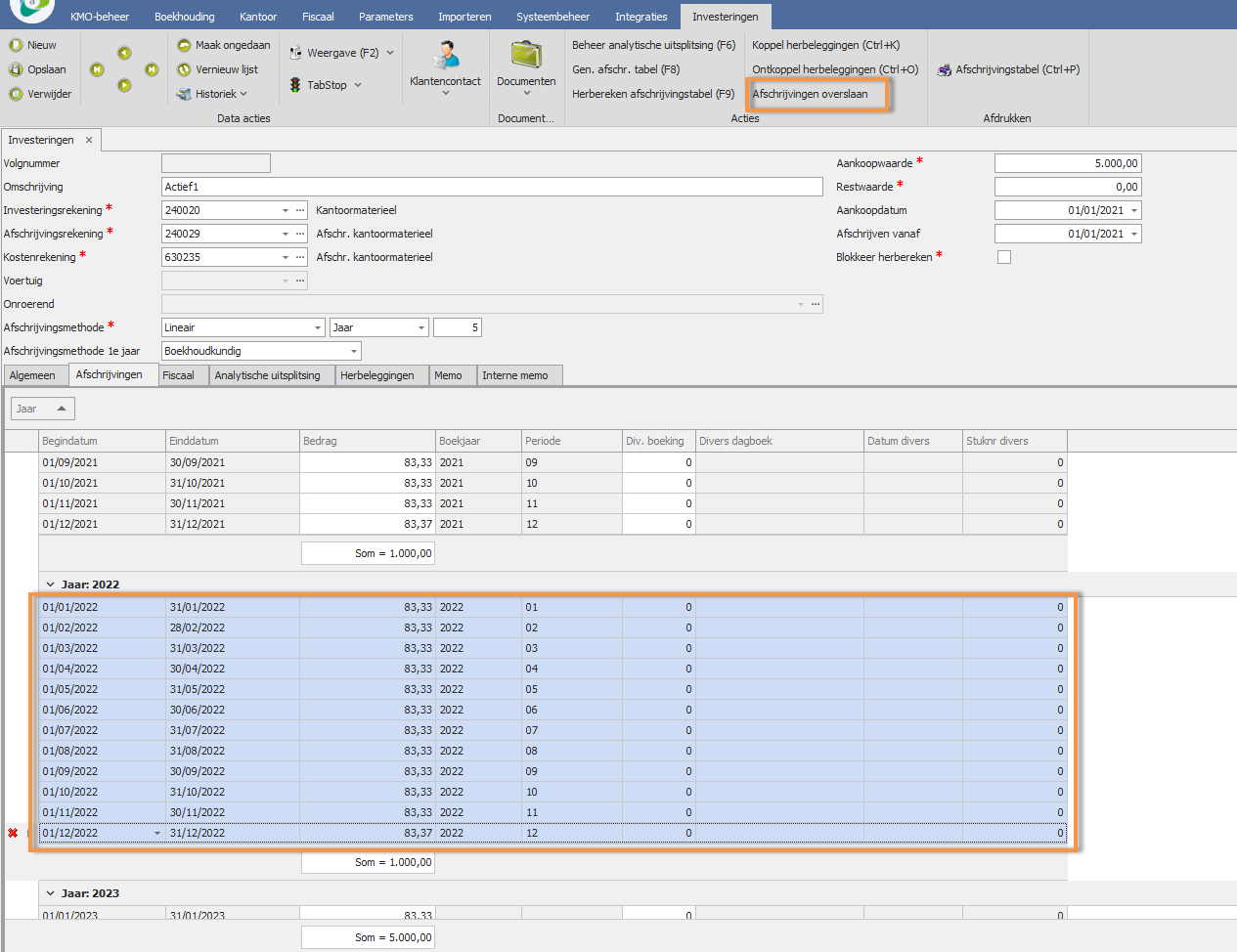The height and width of the screenshot is (952, 1237).
Task: Undo changes with Maak ongedaan
Action: click(x=184, y=45)
